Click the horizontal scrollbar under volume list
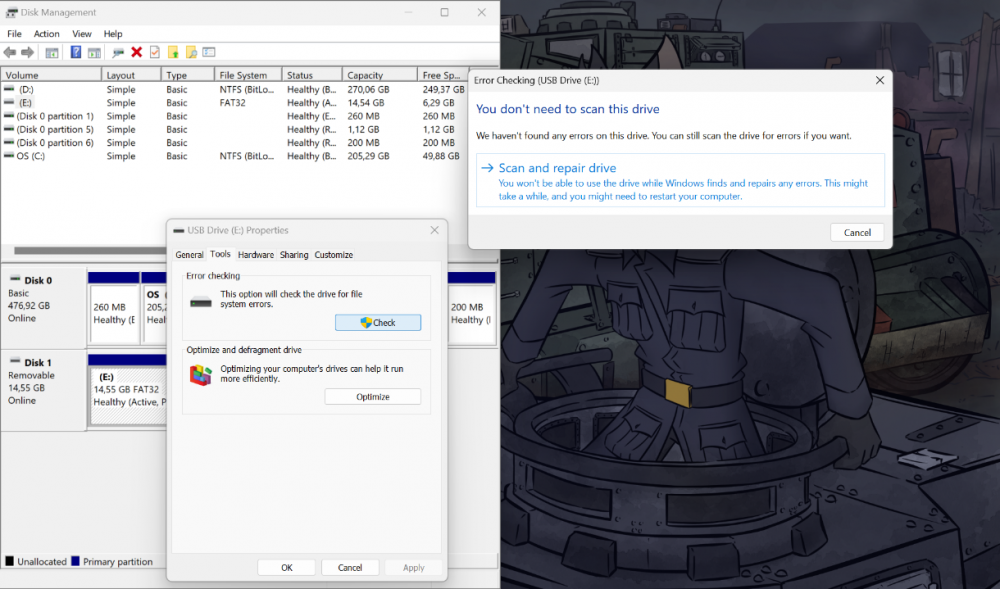The width and height of the screenshot is (1000, 589). [90, 251]
